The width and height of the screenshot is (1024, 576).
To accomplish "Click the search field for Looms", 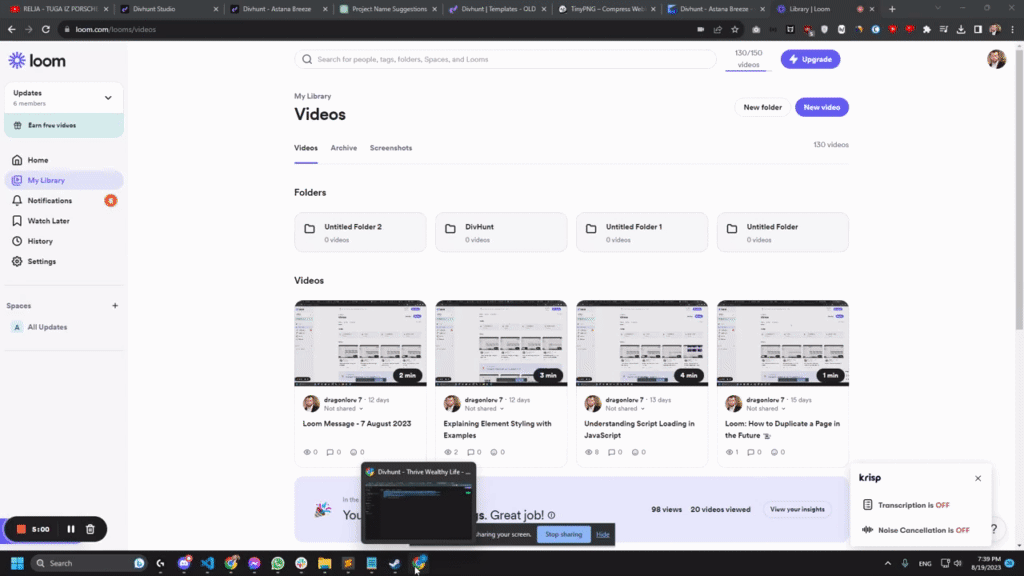I will point(505,59).
